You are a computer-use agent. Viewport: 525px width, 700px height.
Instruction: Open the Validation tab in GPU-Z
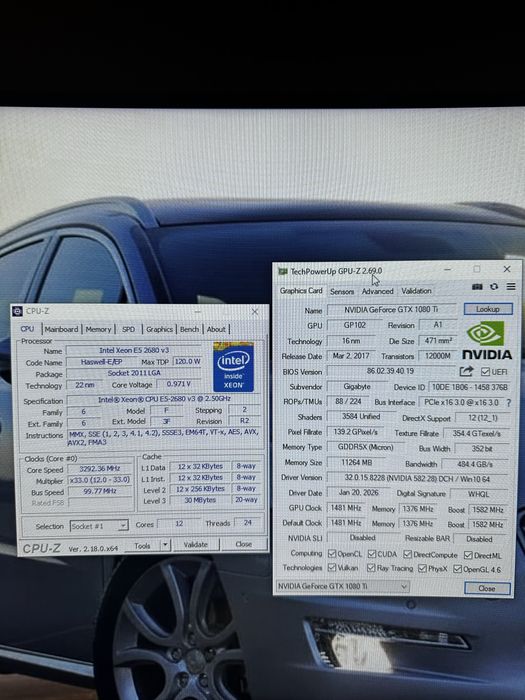point(416,291)
